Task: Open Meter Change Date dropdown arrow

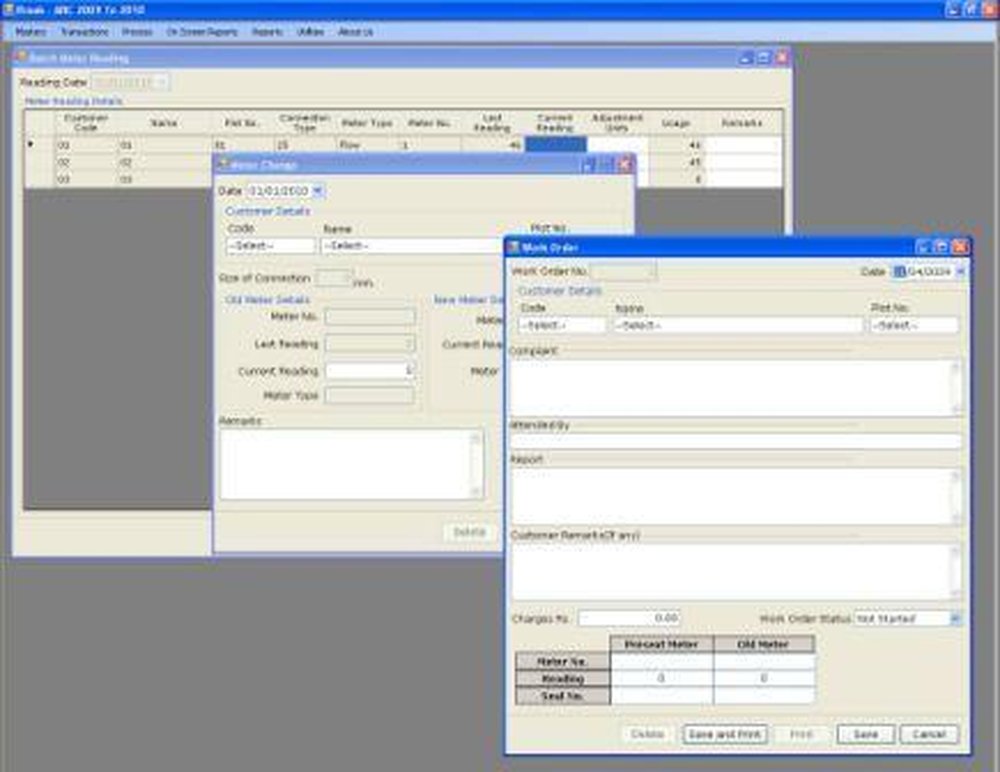Action: 318,191
